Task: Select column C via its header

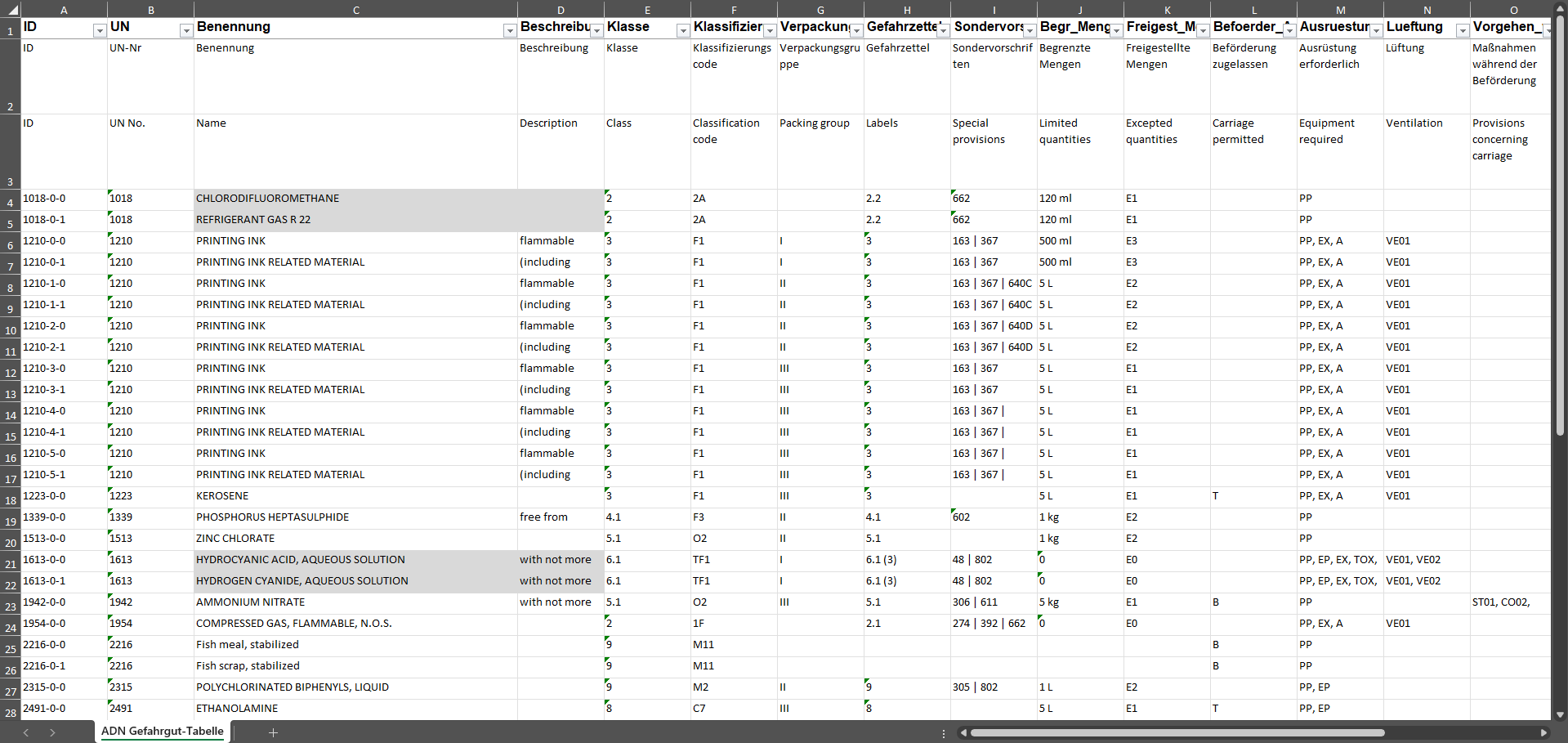Action: 355,10
